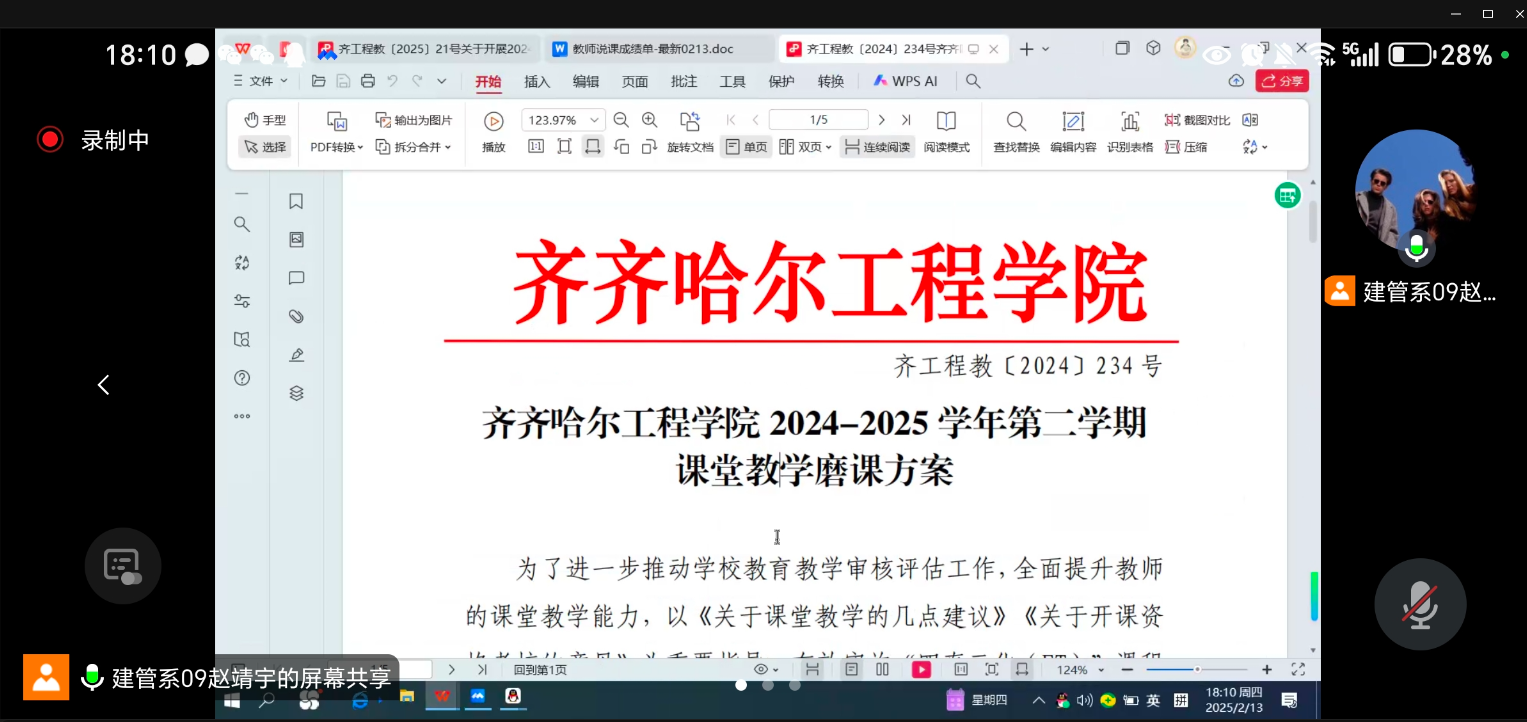1527x722 pixels.
Task: Toggle Continuous Reading (连续阅读) mode
Action: click(877, 147)
